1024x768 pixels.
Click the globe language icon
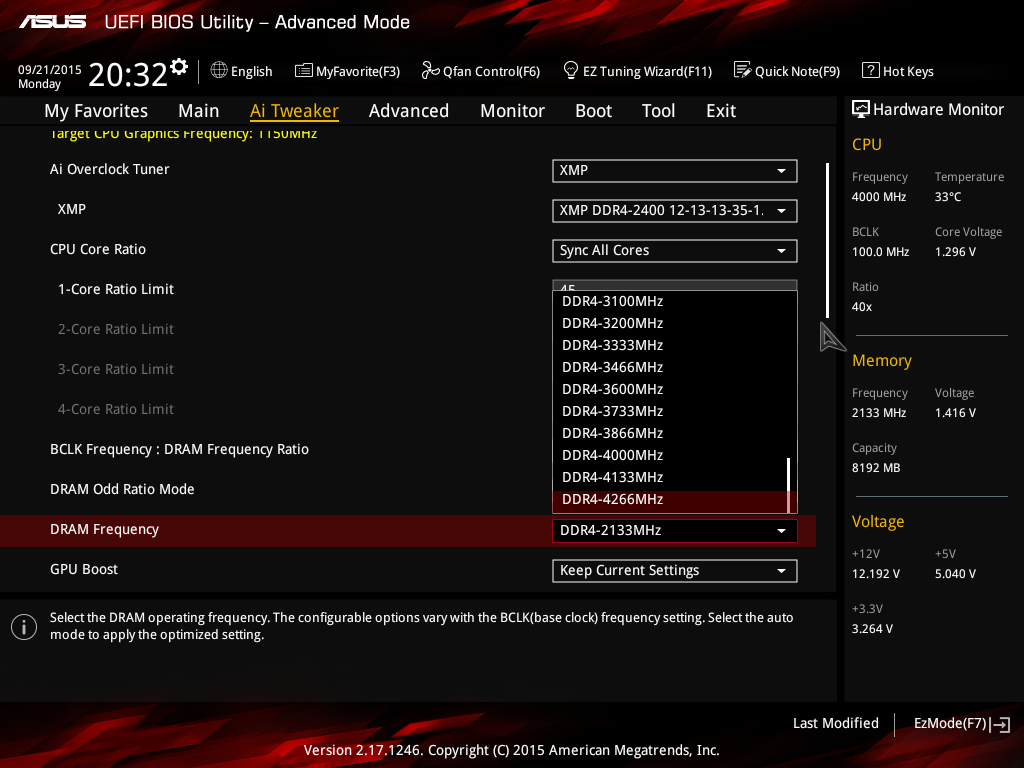[219, 70]
